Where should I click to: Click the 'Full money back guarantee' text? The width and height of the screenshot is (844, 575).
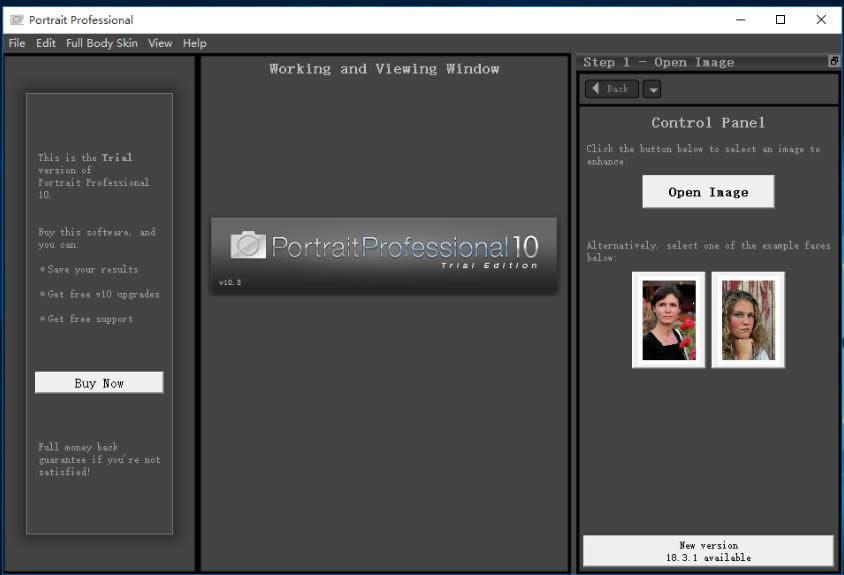click(x=99, y=459)
